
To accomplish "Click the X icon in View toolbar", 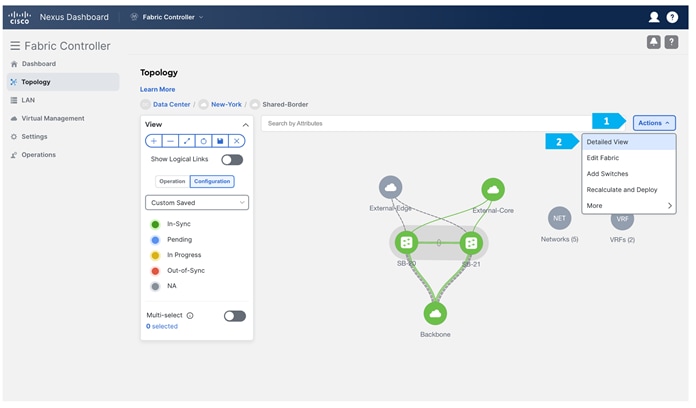I will click(237, 141).
